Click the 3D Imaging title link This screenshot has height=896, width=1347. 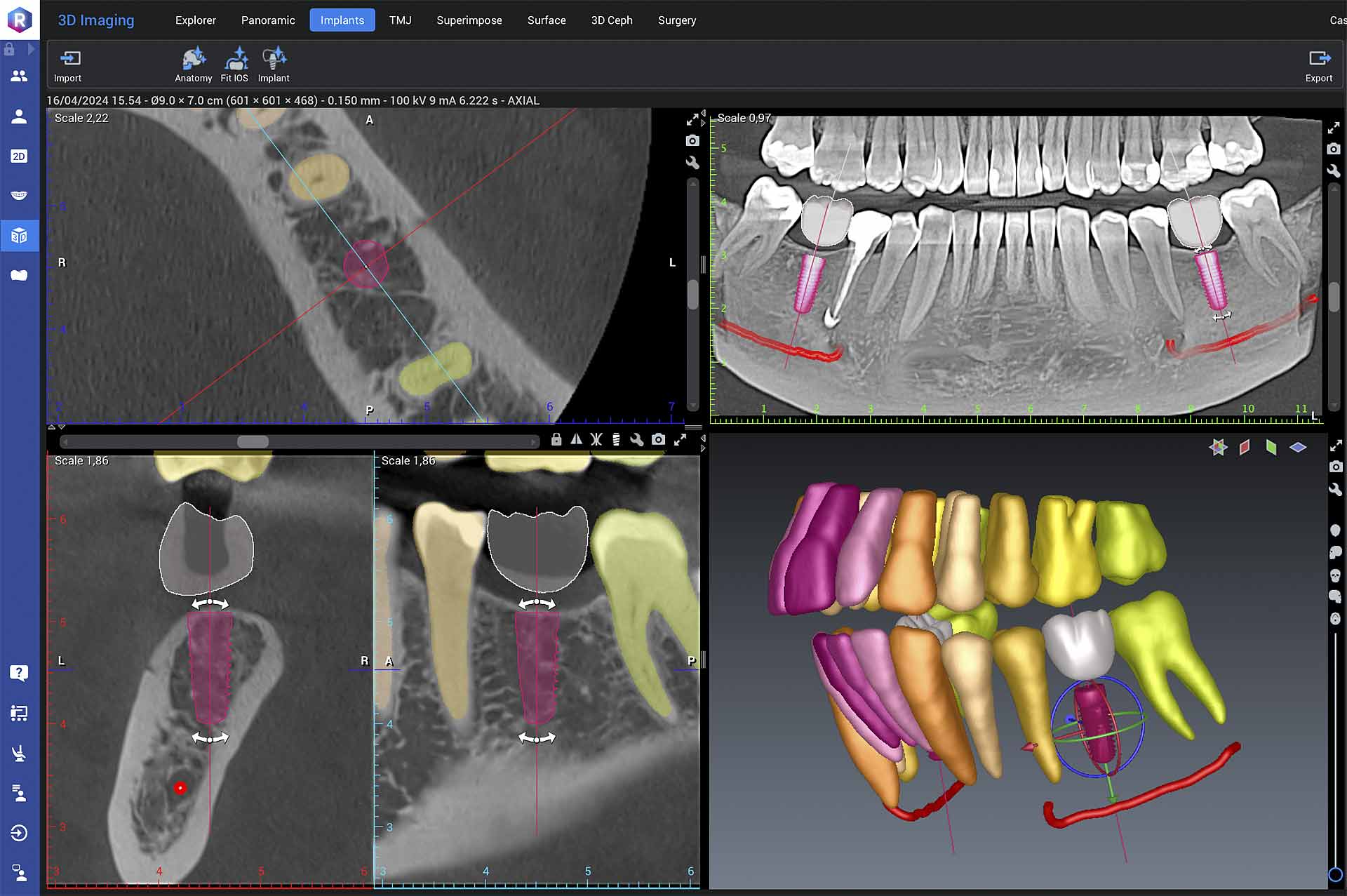coord(96,20)
